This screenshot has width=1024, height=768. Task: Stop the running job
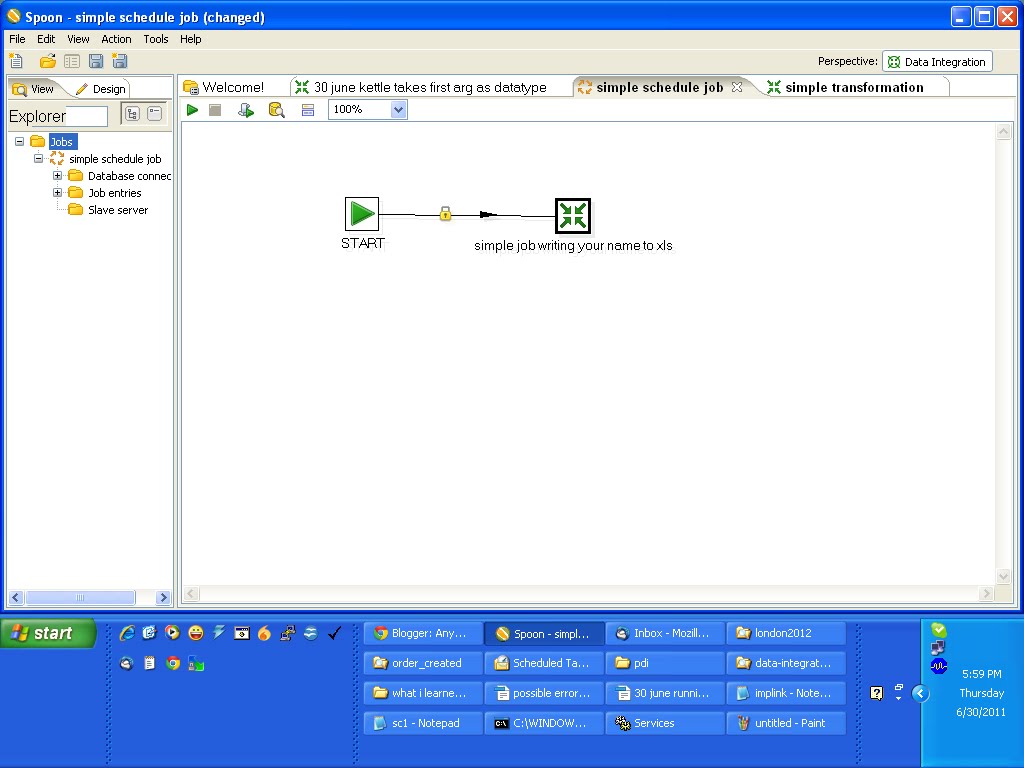click(215, 110)
